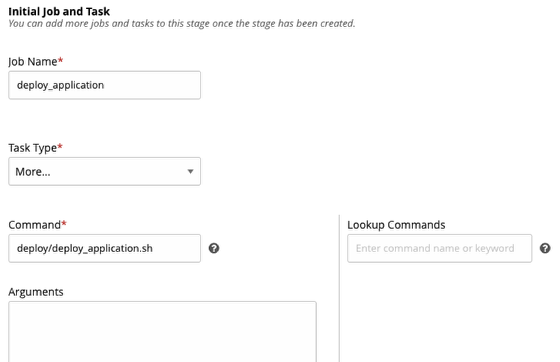Click the Lookup Commands search field

[440, 248]
